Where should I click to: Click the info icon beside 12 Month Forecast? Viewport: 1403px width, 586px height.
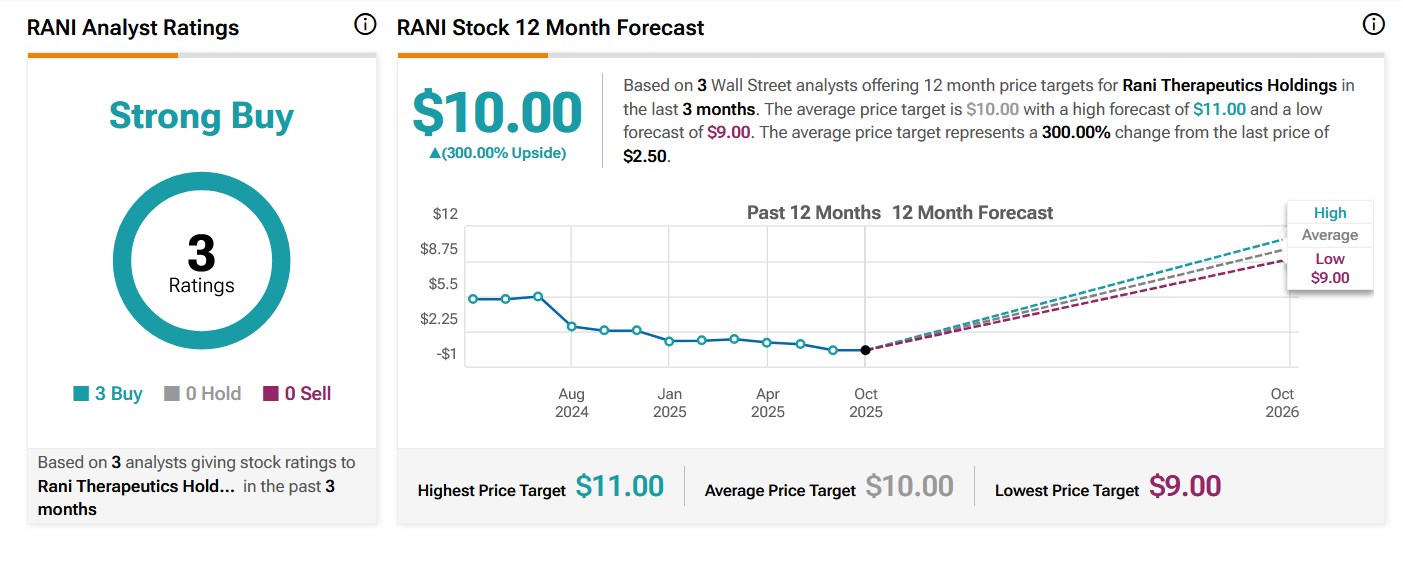(x=1374, y=25)
